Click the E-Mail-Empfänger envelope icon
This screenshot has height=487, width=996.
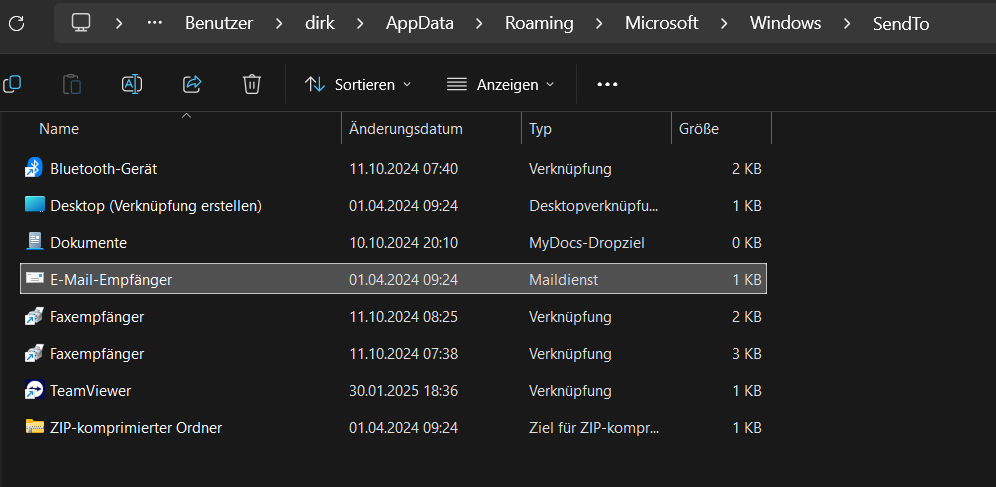click(x=34, y=279)
